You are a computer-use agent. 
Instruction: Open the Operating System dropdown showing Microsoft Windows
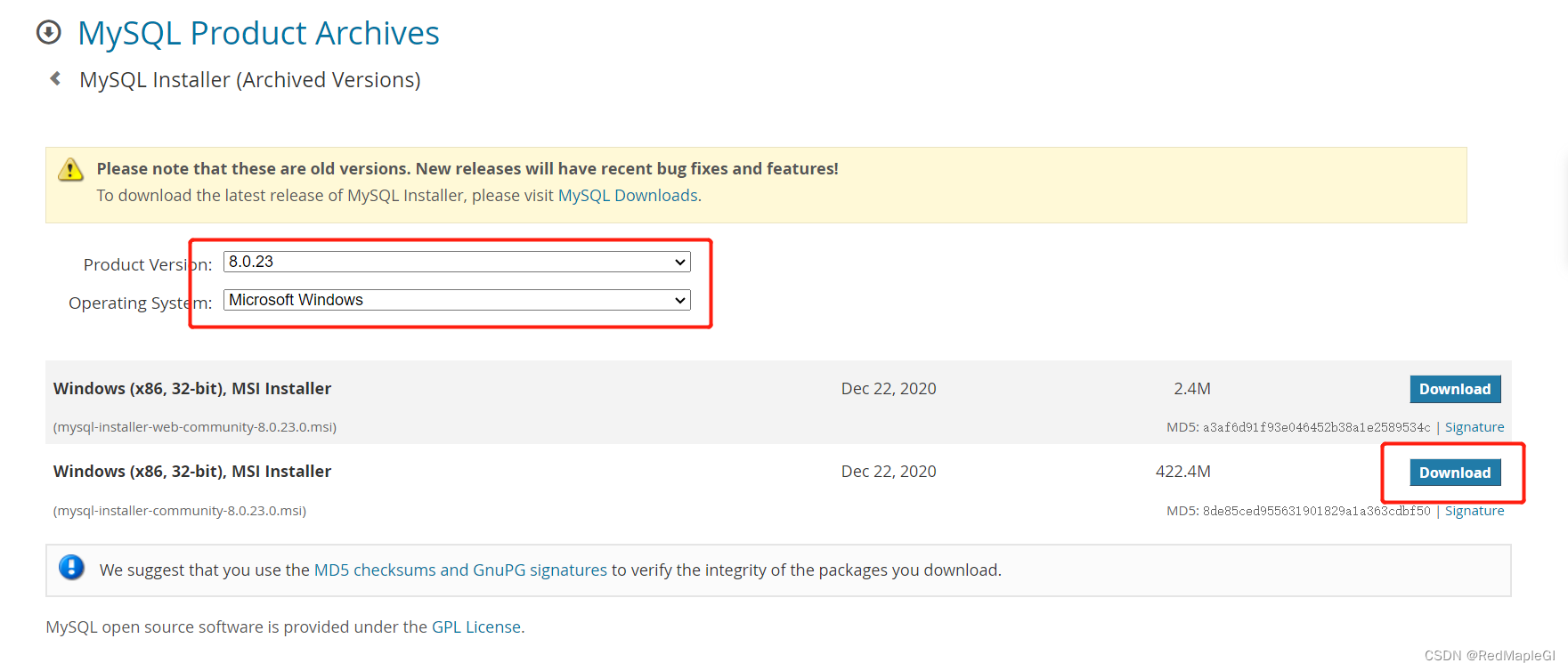click(457, 300)
